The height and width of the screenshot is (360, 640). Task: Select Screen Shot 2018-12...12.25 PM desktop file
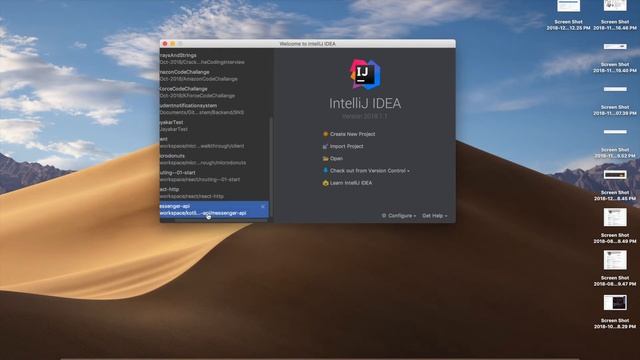click(568, 15)
